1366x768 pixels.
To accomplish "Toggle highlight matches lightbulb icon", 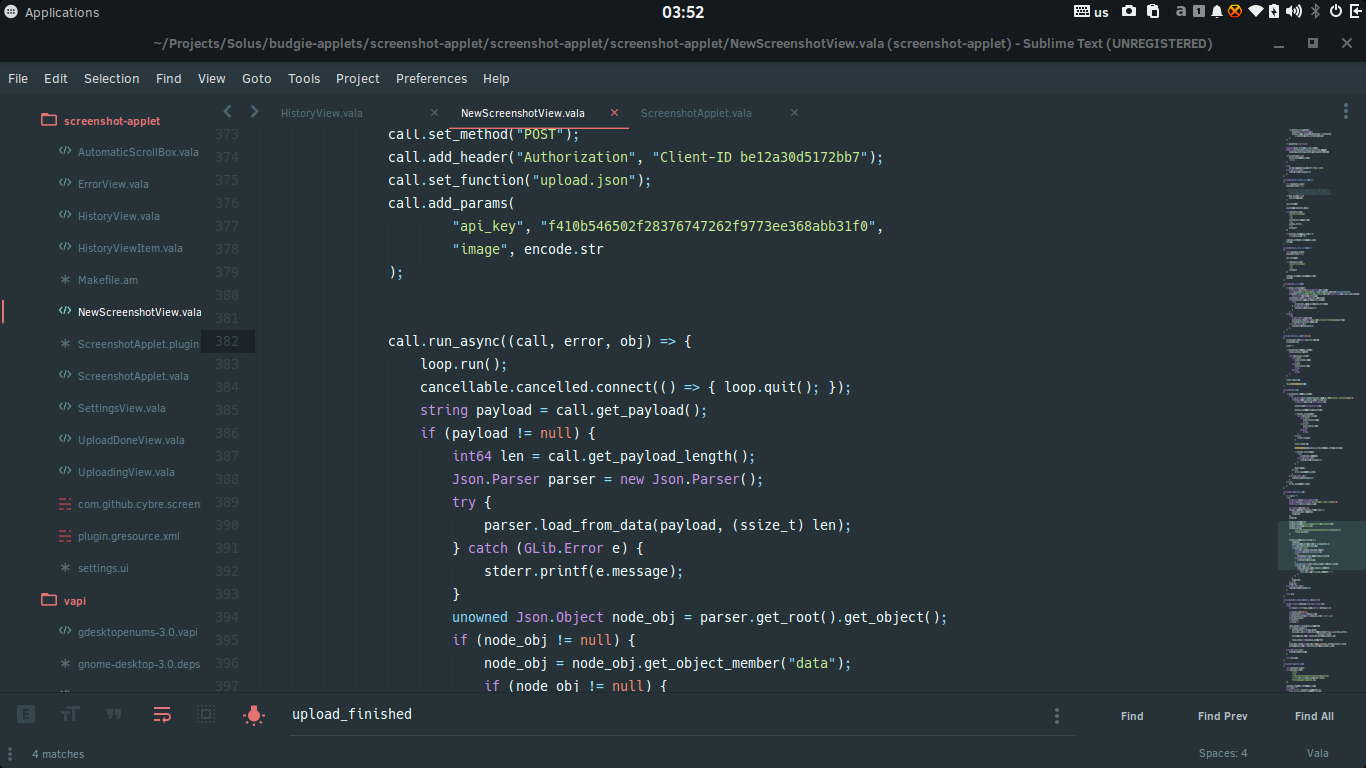I will (254, 714).
